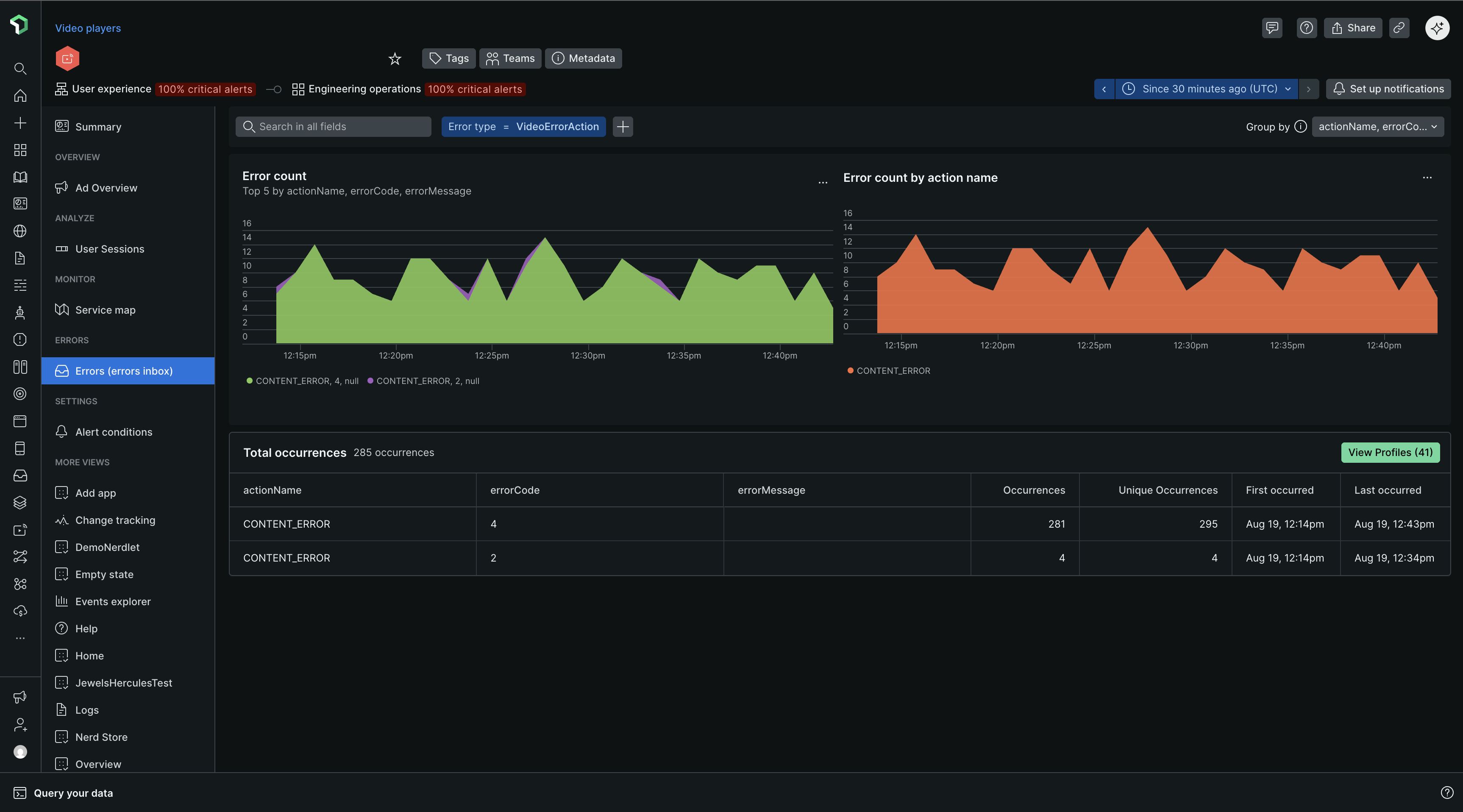Select Alert conditions in the sidebar
The image size is (1463, 812).
click(x=114, y=432)
